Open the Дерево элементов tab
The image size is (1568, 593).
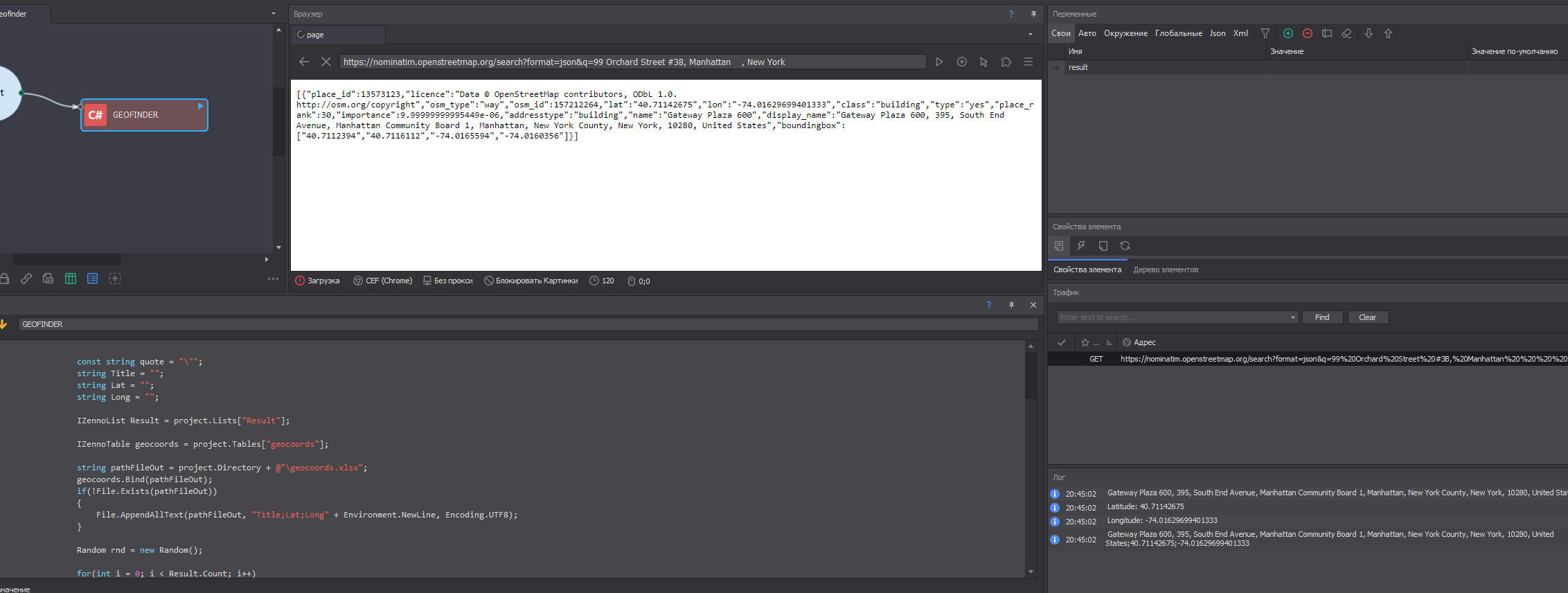point(1165,269)
